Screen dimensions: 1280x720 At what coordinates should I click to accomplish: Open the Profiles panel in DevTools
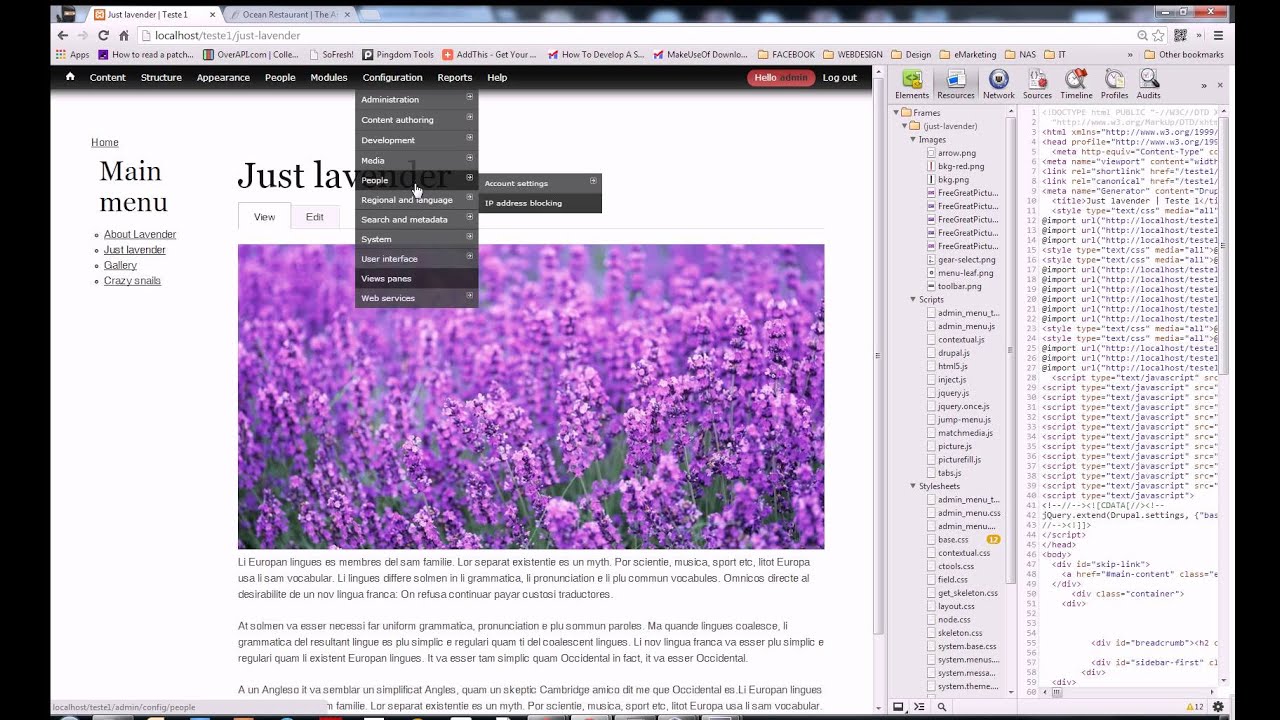[x=1115, y=84]
